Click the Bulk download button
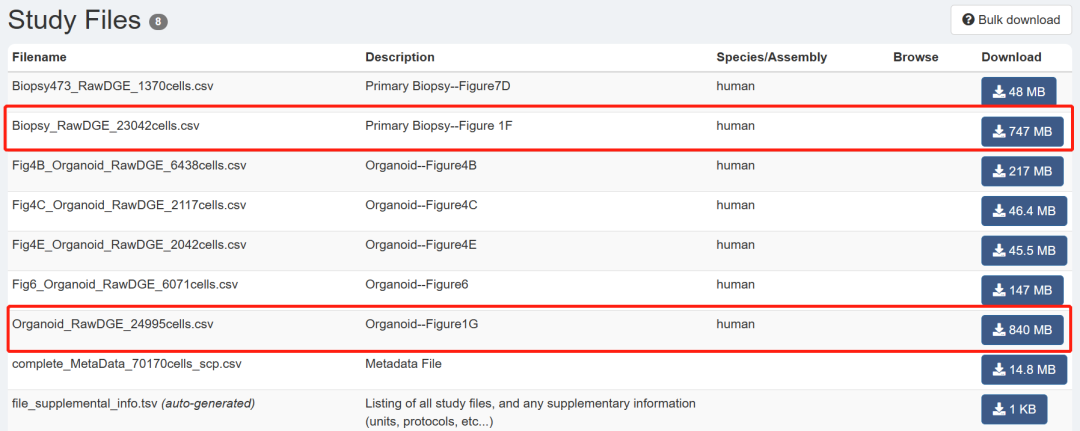 coord(1010,20)
